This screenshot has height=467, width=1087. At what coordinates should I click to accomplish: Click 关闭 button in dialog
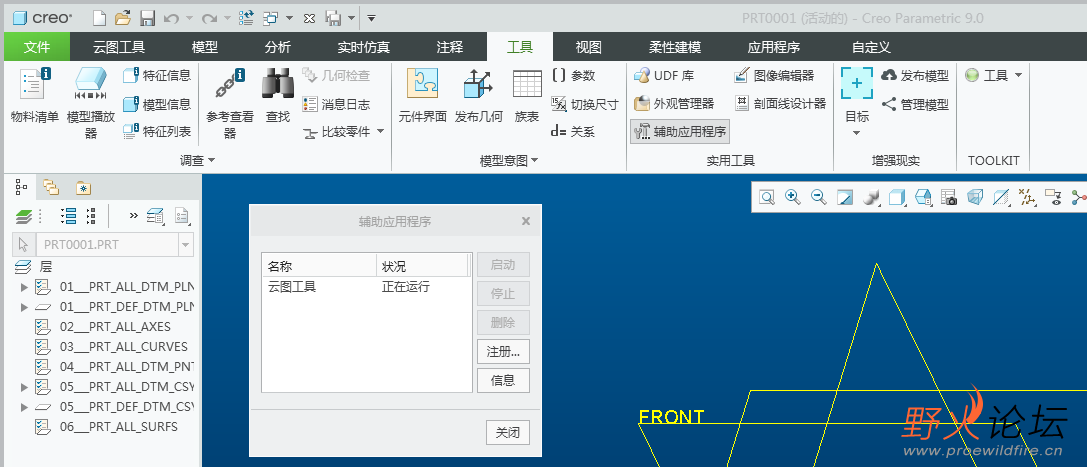click(x=507, y=433)
